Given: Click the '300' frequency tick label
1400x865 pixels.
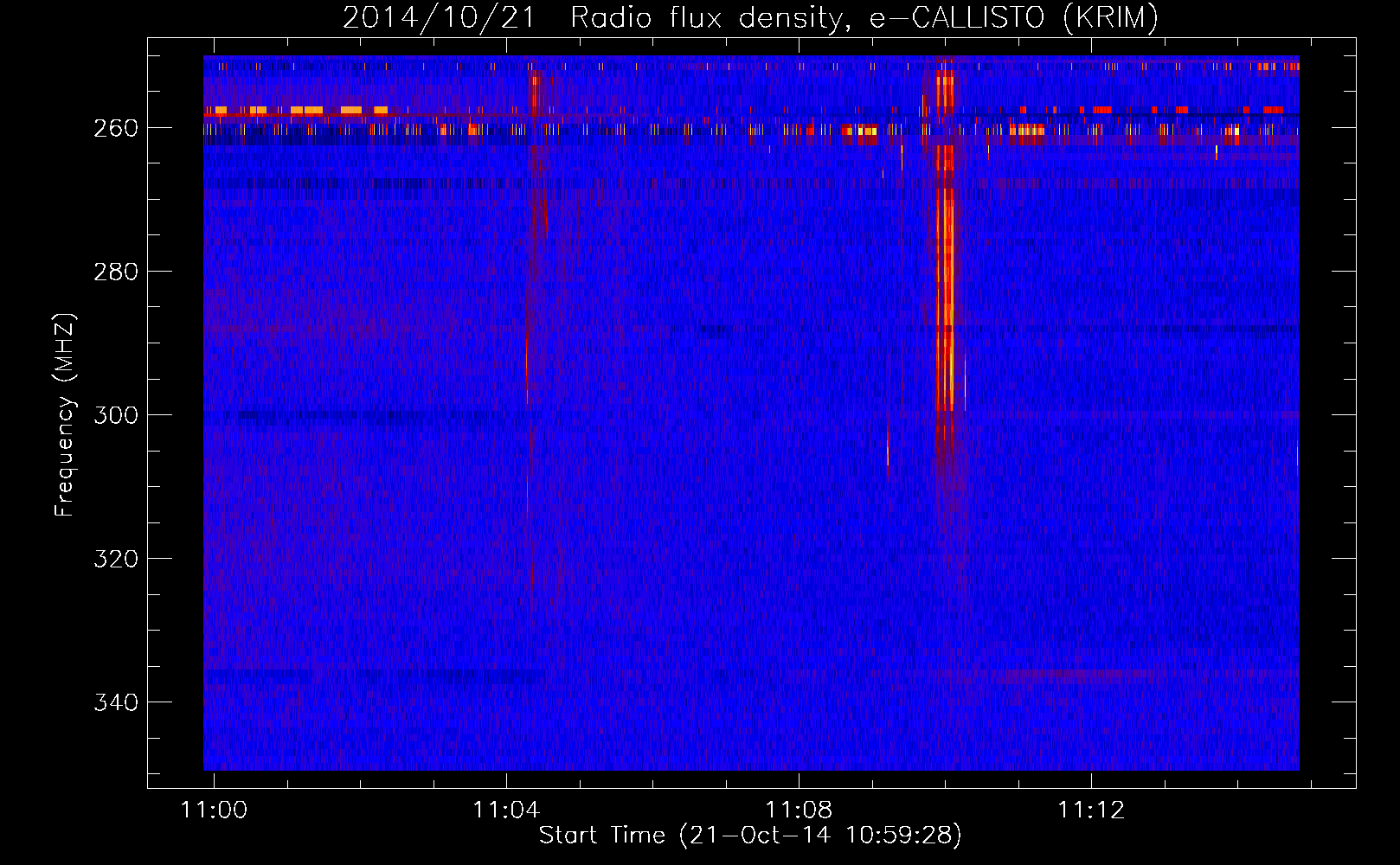Looking at the screenshot, I should coord(115,415).
